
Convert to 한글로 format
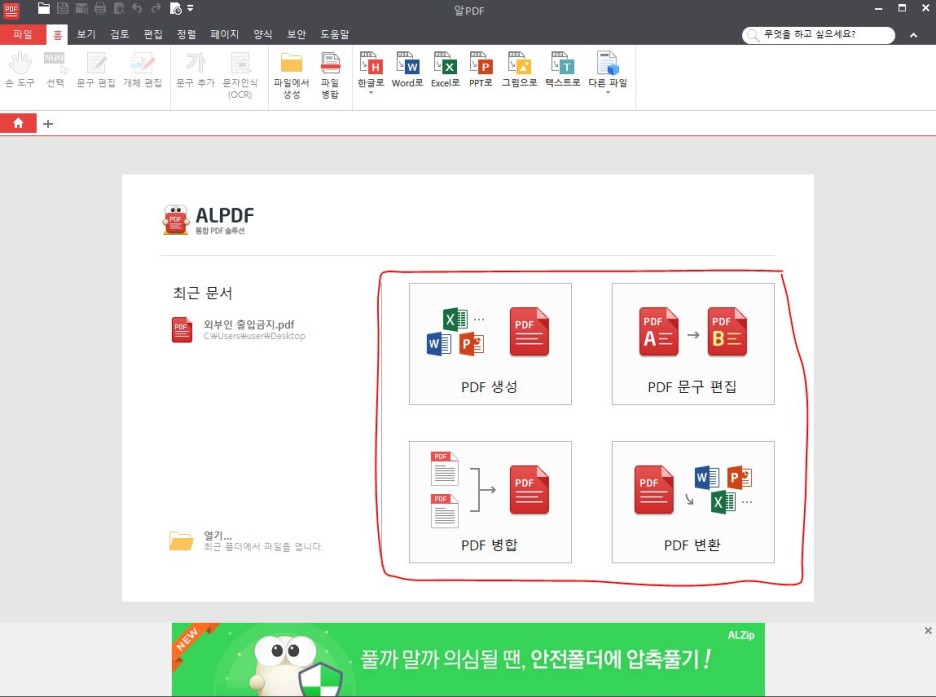[370, 69]
